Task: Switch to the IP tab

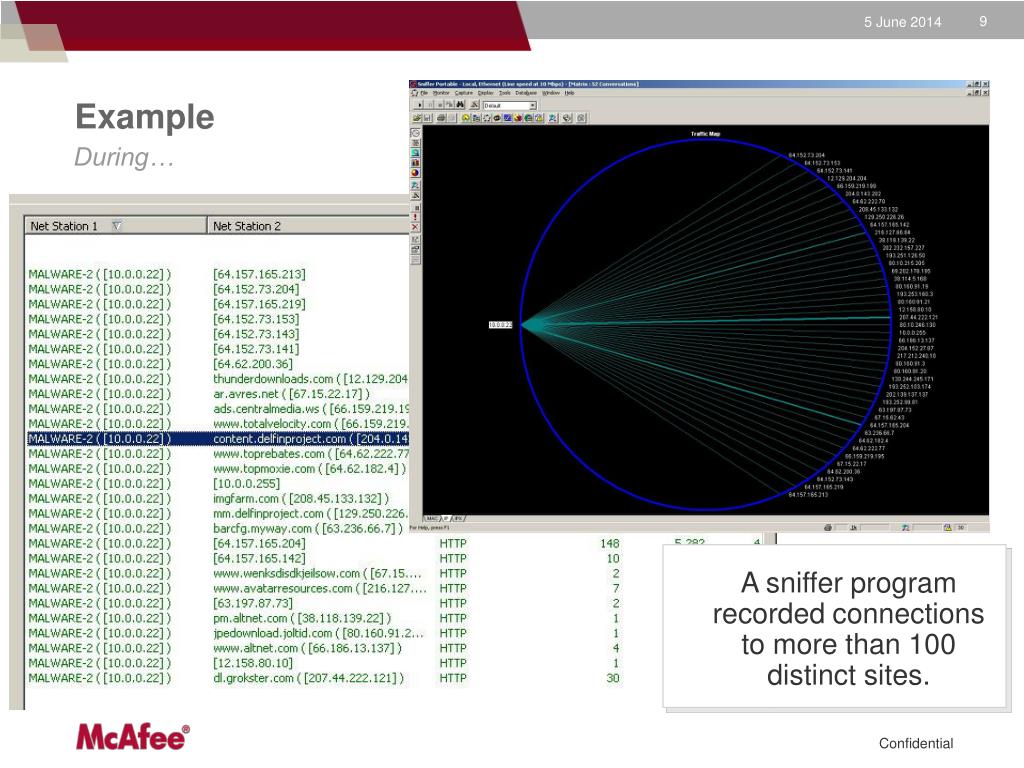Action: [447, 519]
